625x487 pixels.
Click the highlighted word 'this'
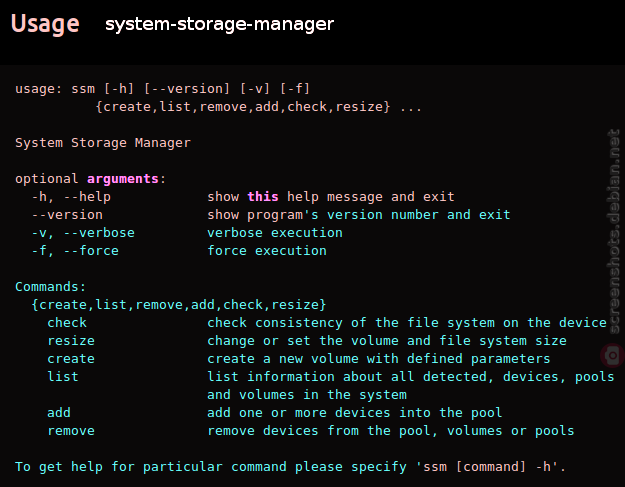click(263, 196)
